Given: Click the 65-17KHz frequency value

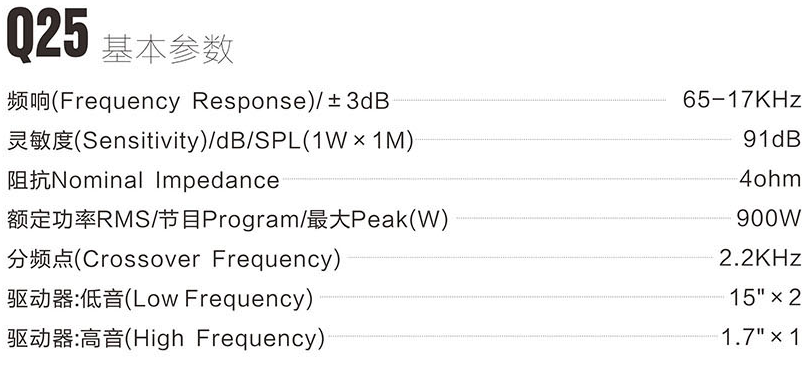Looking at the screenshot, I should 742,99.
